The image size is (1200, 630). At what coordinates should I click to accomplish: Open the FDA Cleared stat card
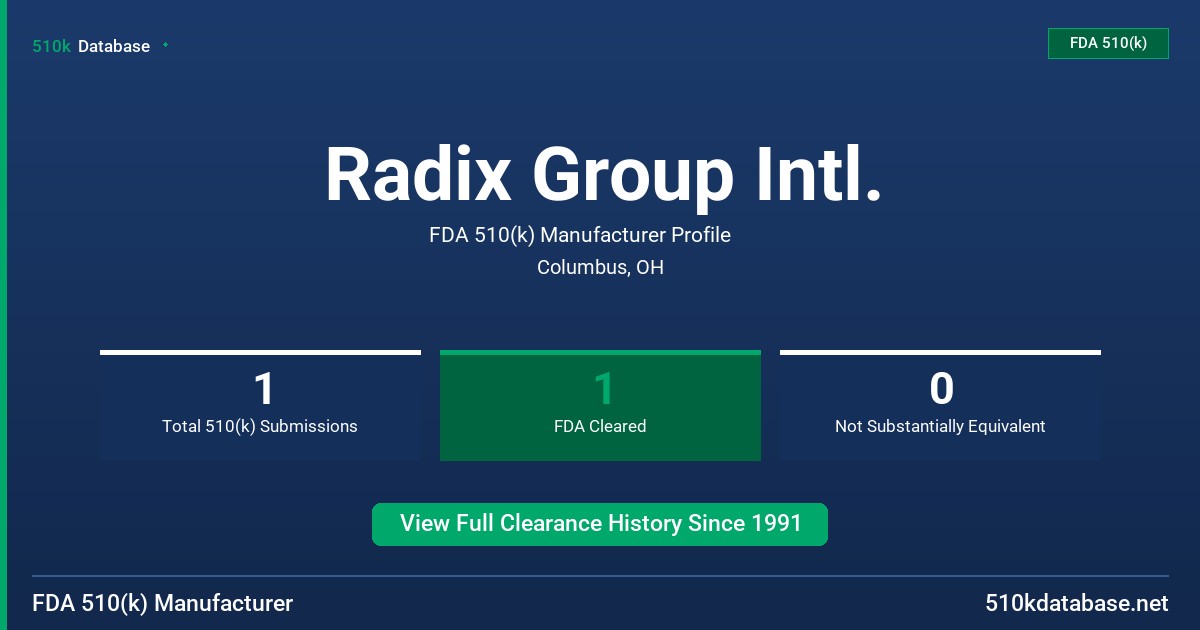tap(600, 405)
